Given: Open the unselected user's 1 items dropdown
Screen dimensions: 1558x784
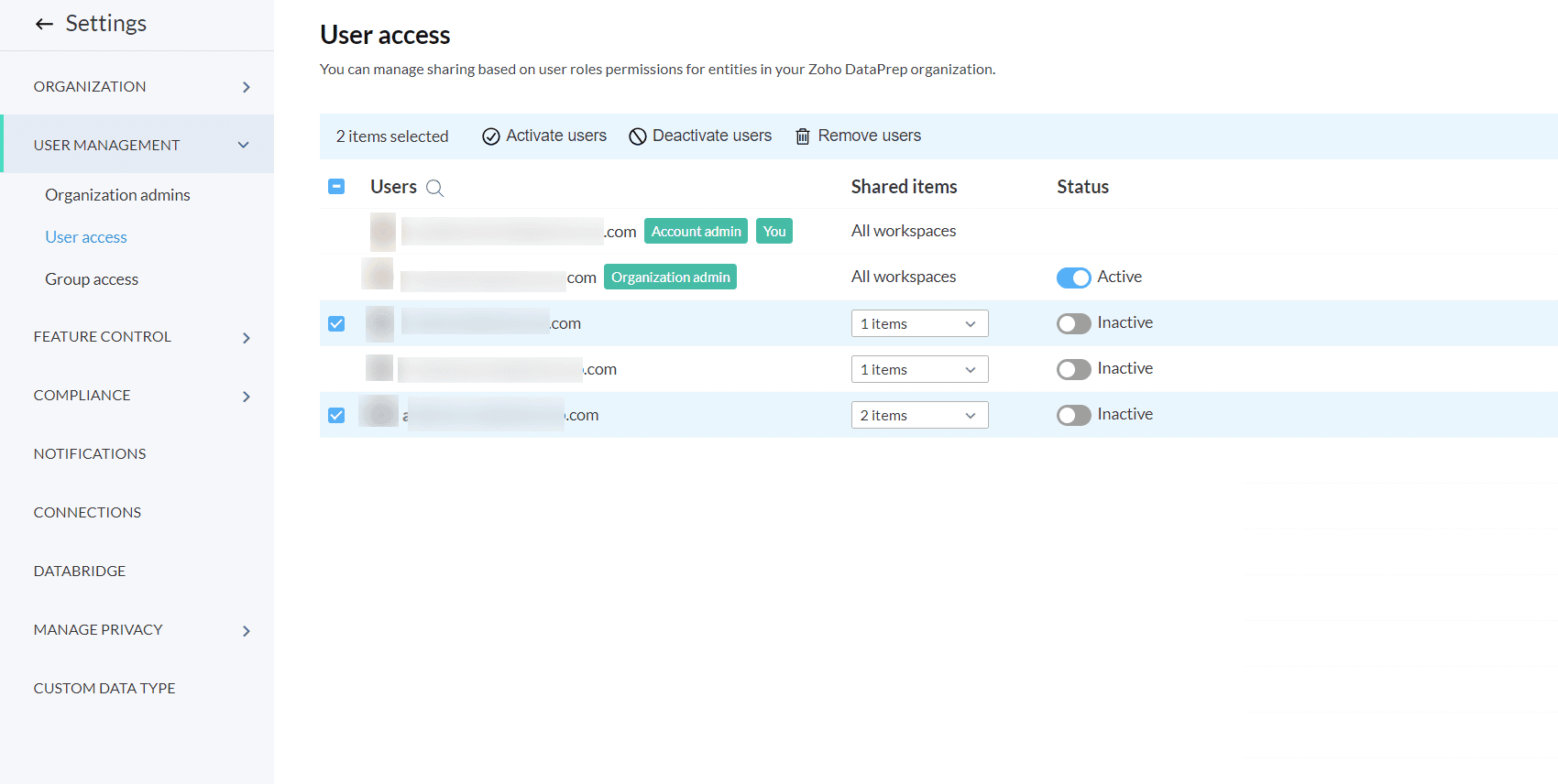Looking at the screenshot, I should (919, 369).
